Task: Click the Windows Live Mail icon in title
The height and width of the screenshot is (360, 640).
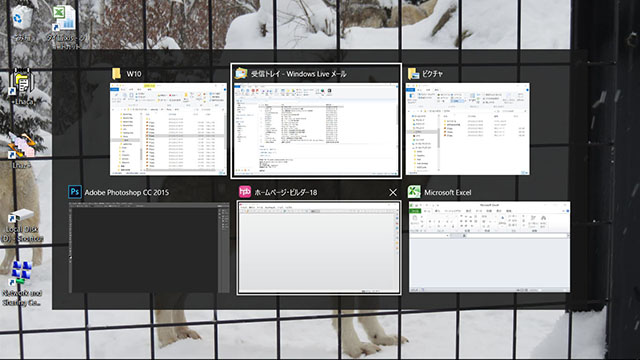Action: coord(241,73)
